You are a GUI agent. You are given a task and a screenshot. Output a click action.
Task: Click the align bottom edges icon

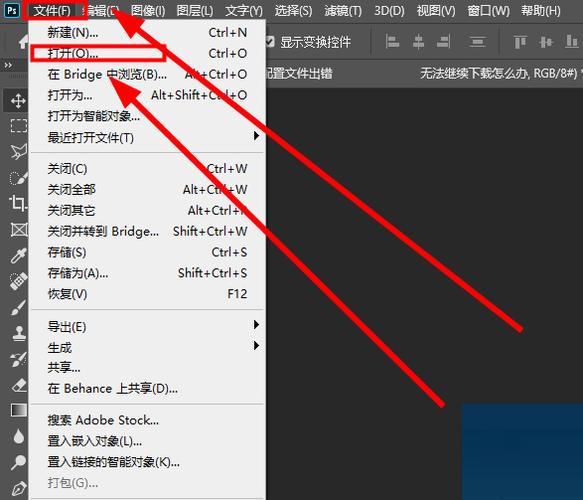pyautogui.click(x=571, y=42)
